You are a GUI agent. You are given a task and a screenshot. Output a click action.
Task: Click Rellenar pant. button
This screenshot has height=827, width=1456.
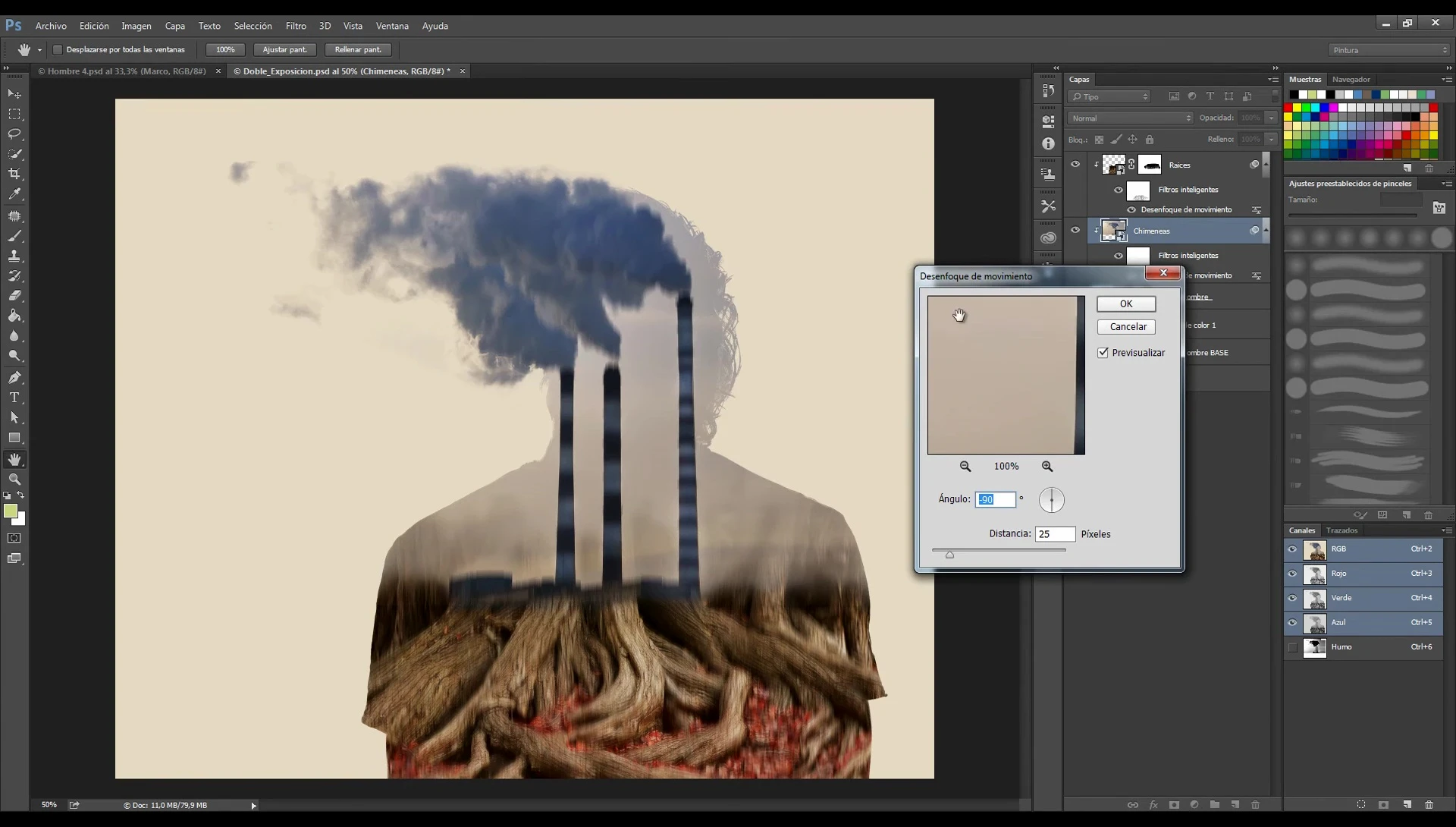pos(358,49)
